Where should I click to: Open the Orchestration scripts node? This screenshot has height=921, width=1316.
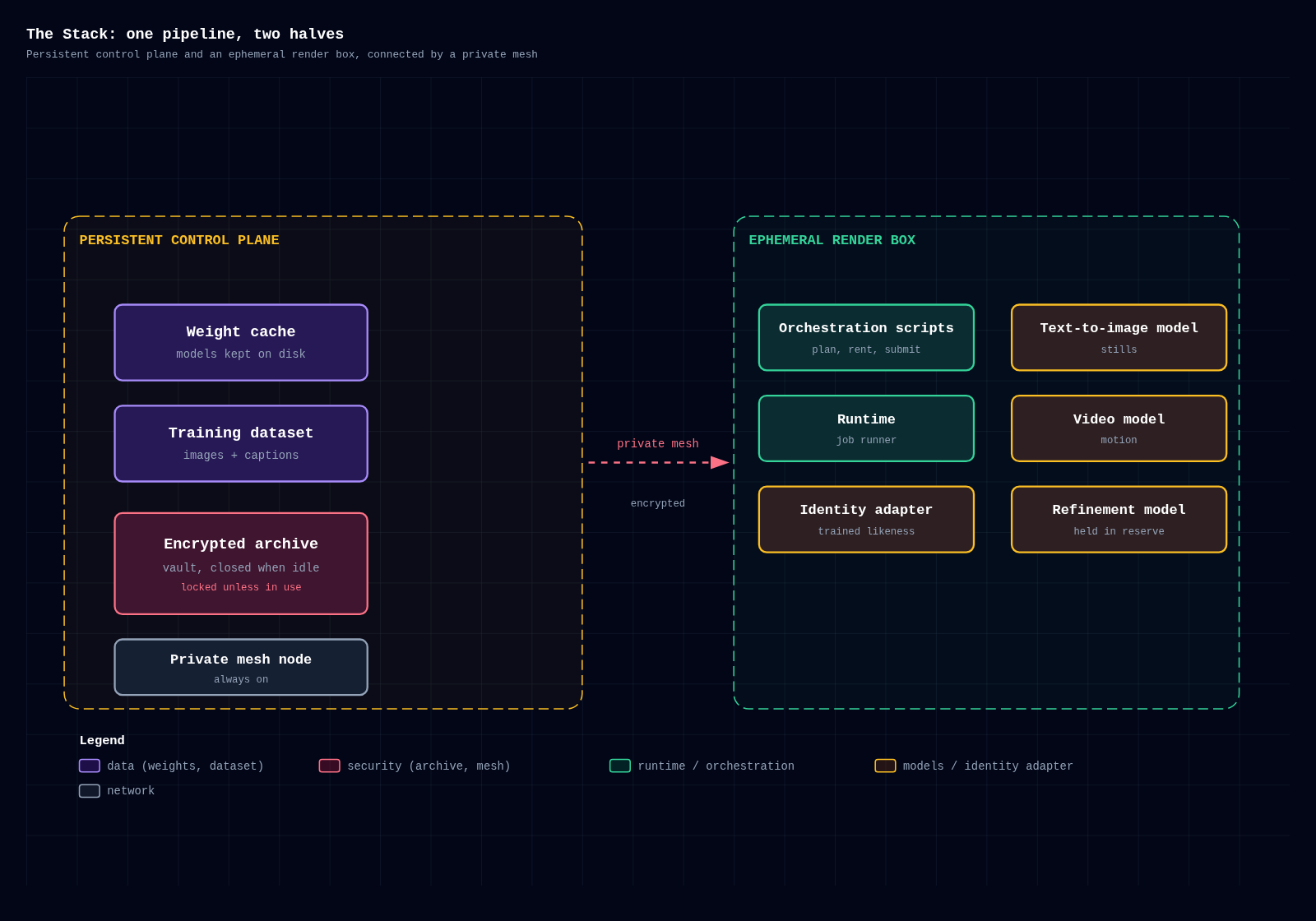pyautogui.click(x=866, y=337)
